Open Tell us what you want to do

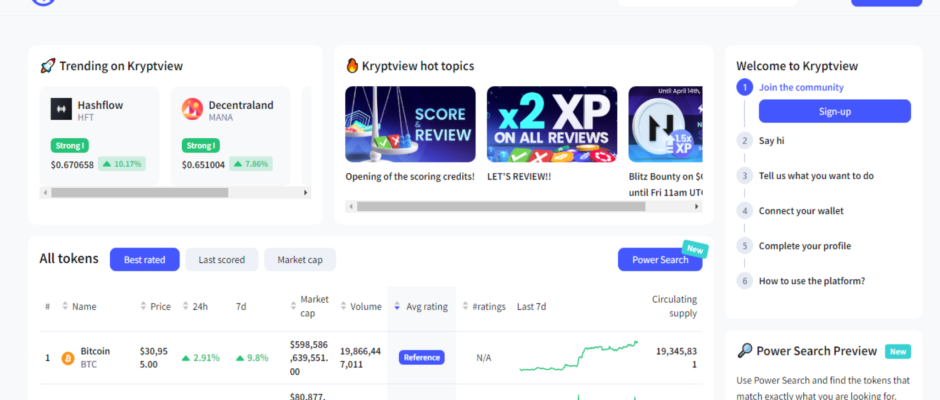point(816,176)
